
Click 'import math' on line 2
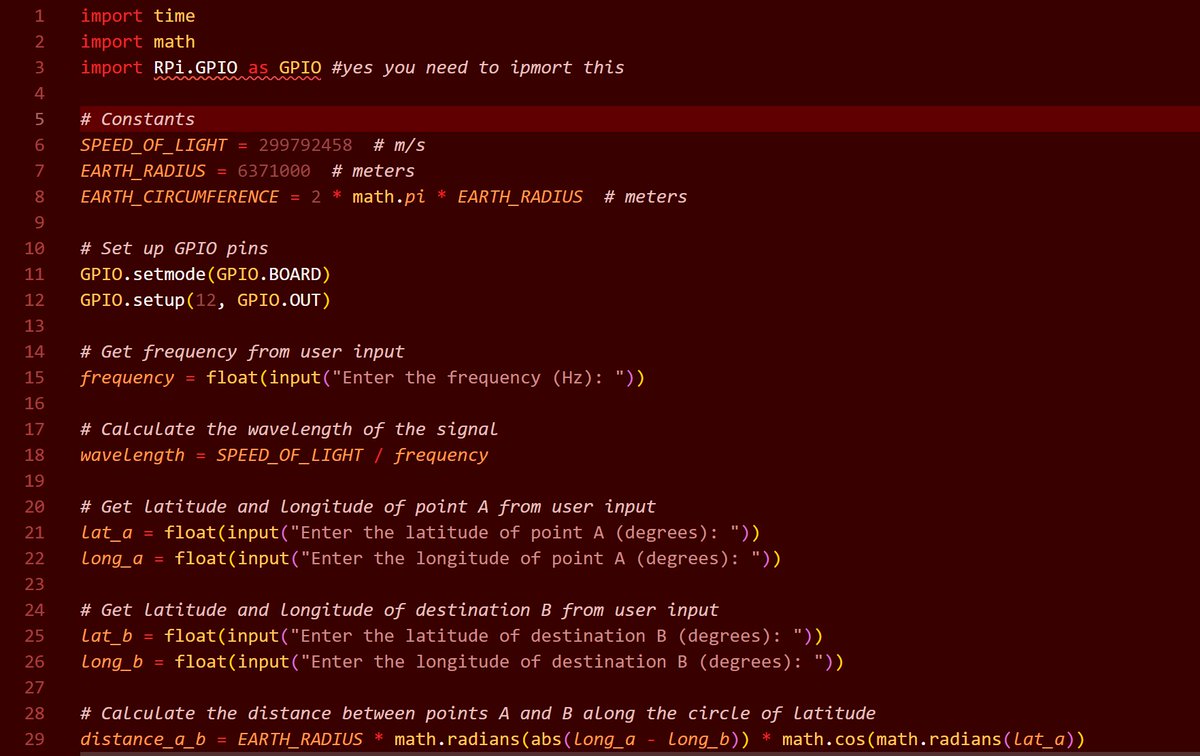coord(138,42)
